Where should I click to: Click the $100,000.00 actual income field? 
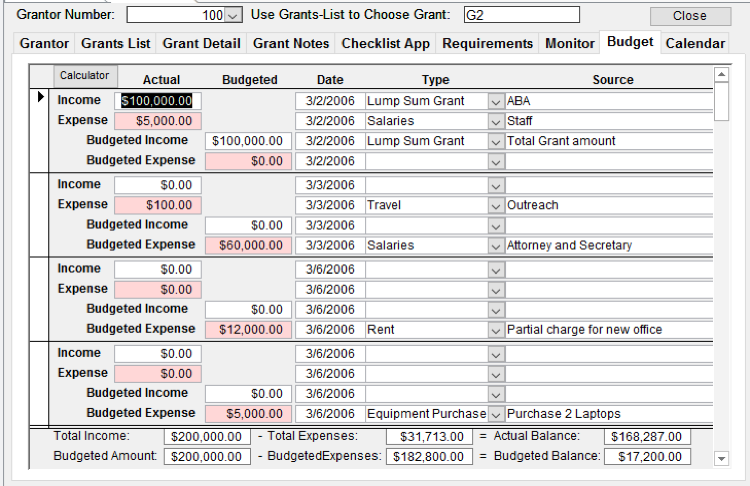[x=158, y=101]
